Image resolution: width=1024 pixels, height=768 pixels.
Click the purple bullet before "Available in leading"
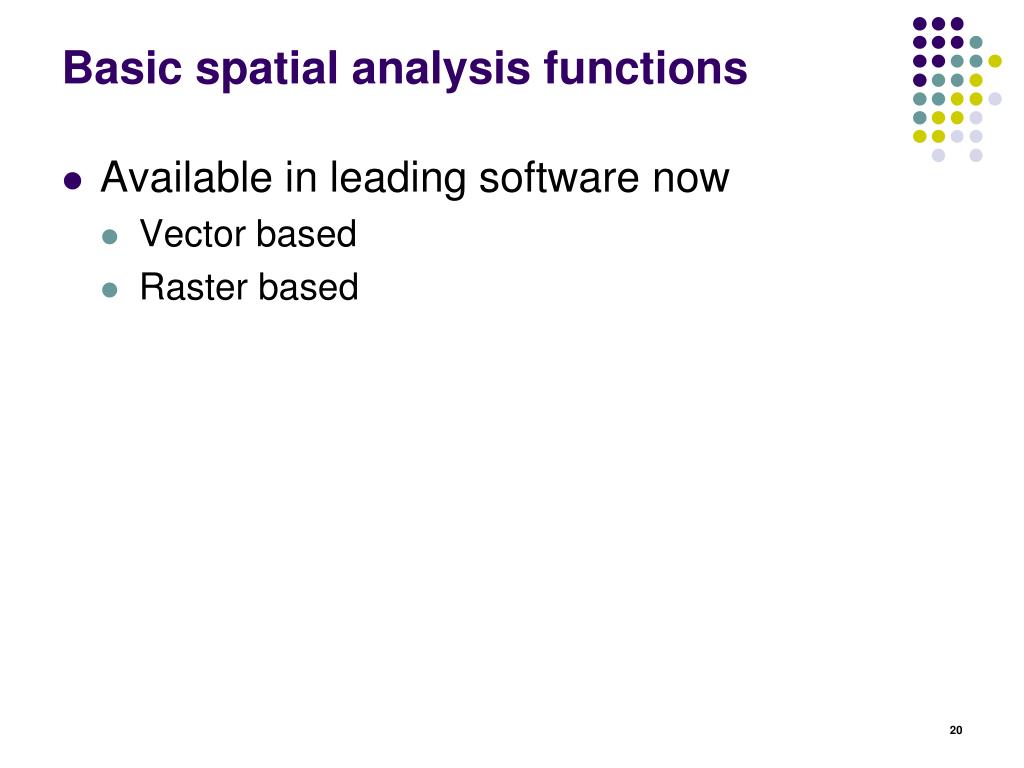tap(71, 182)
